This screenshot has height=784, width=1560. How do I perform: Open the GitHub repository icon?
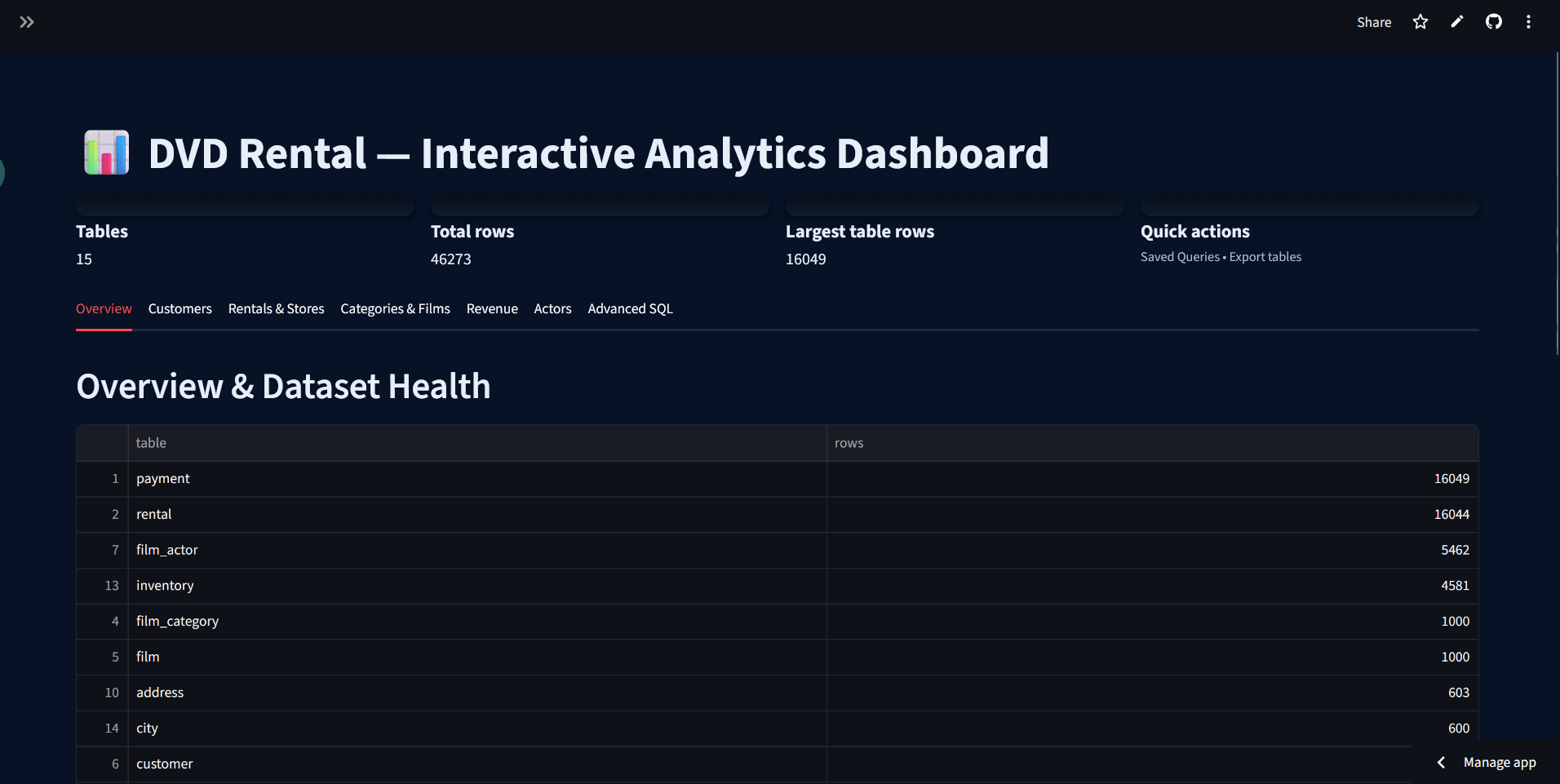[1494, 22]
